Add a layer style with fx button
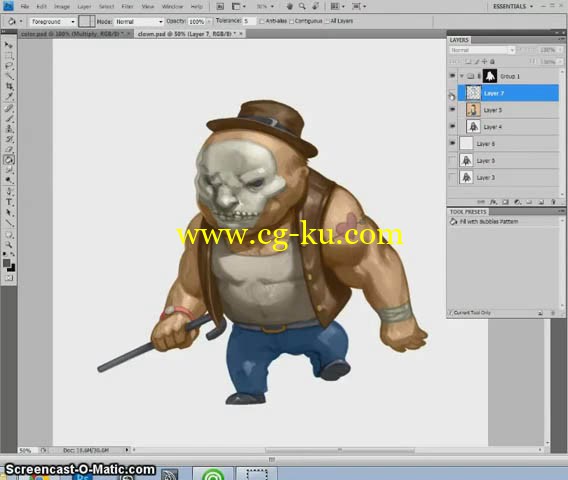Viewport: 568px width, 480px height. point(493,202)
